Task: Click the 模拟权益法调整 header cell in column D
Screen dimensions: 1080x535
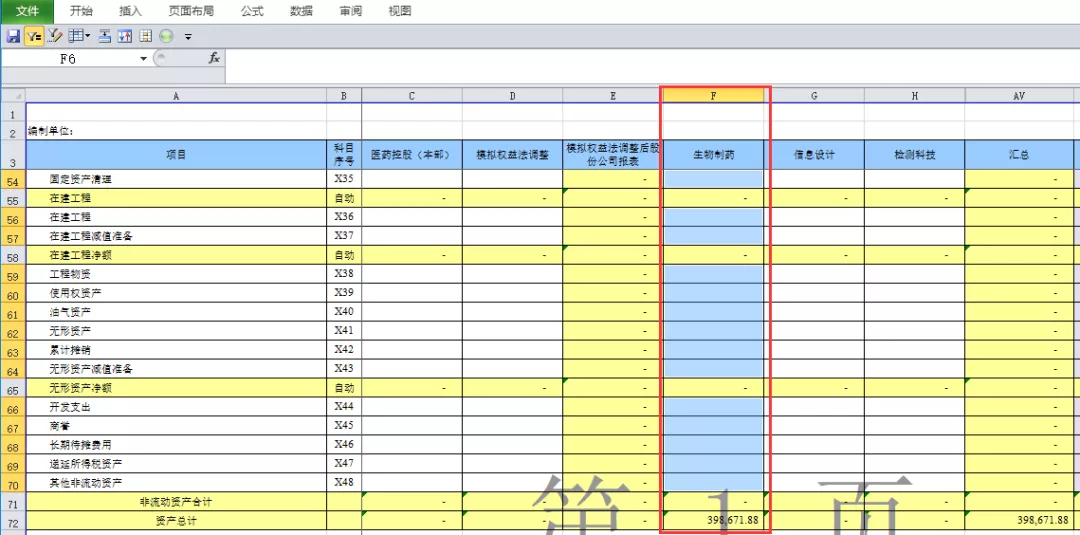Action: (512, 155)
